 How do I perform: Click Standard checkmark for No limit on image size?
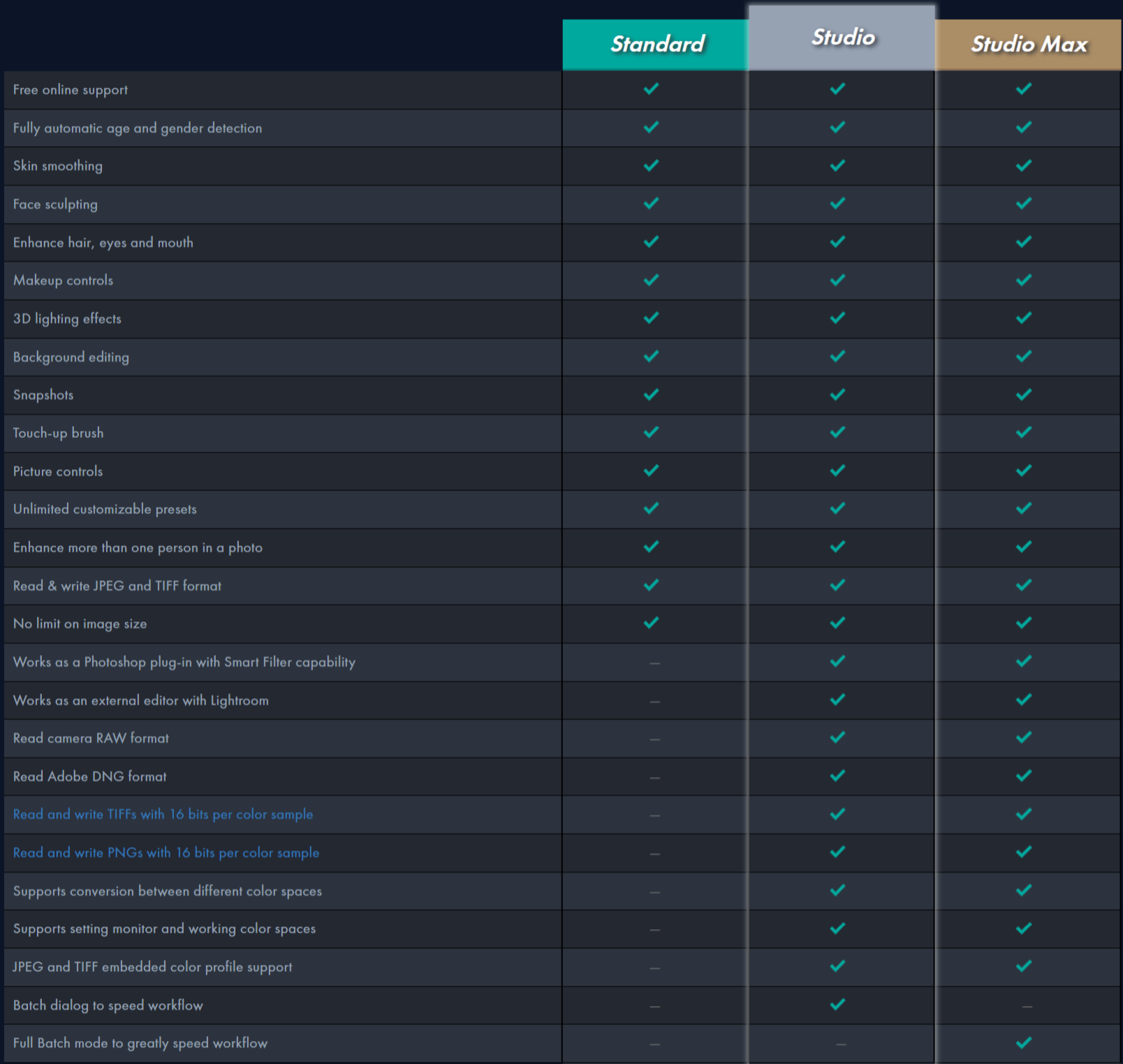651,622
